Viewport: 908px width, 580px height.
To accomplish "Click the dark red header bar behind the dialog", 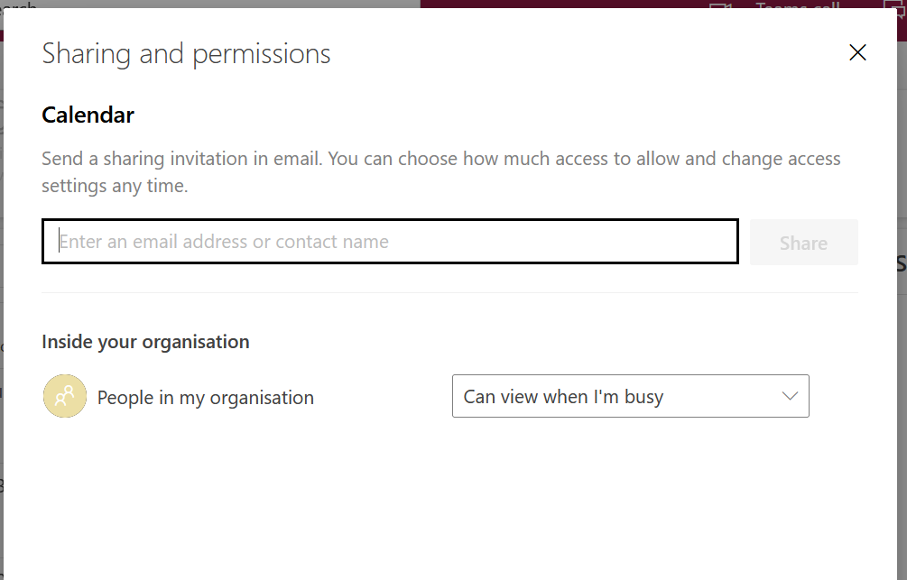I will tap(560, 5).
